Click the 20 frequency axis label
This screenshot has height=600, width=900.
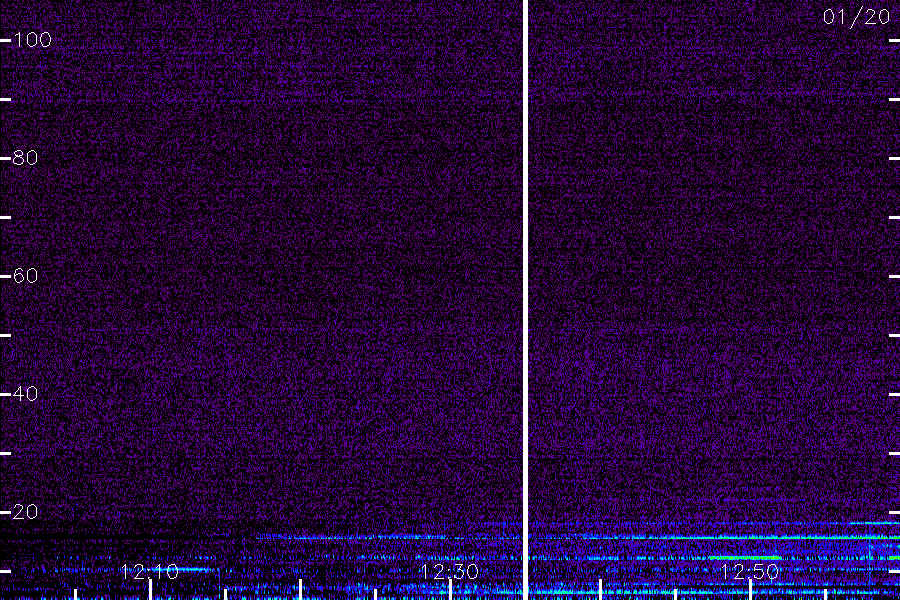[x=25, y=512]
